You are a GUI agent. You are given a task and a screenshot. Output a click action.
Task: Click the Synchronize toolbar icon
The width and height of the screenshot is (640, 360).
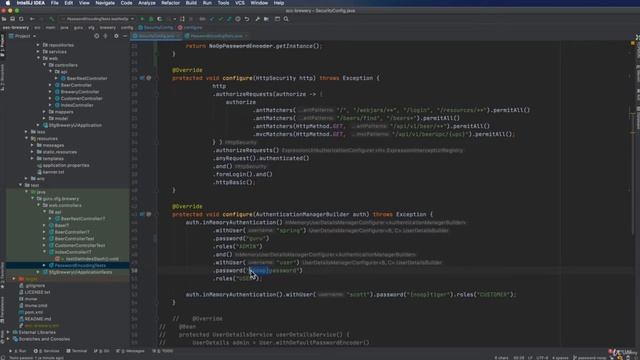21,19
